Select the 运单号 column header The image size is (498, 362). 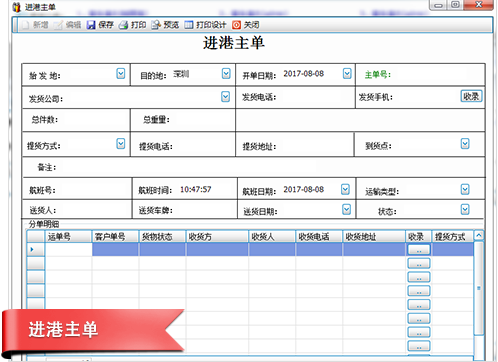pyautogui.click(x=68, y=237)
